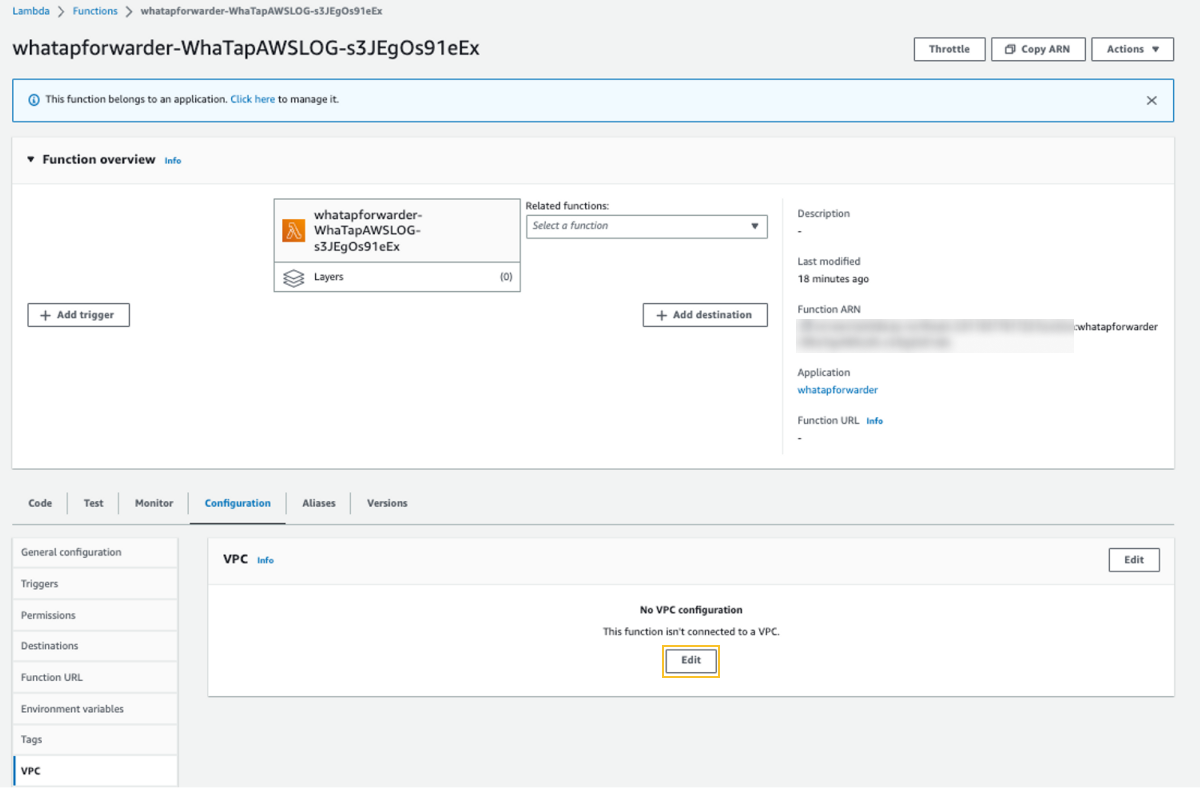Collapse the Function overview section

(x=31, y=160)
